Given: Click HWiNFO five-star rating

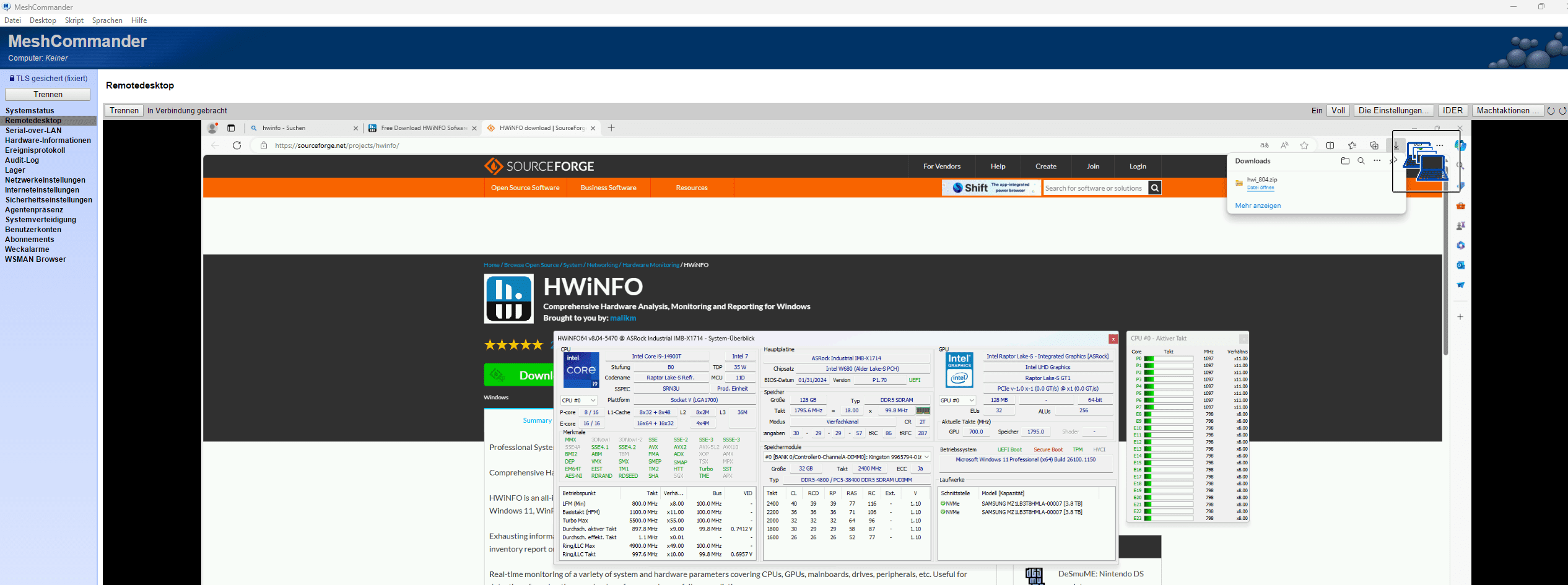Looking at the screenshot, I should point(513,345).
